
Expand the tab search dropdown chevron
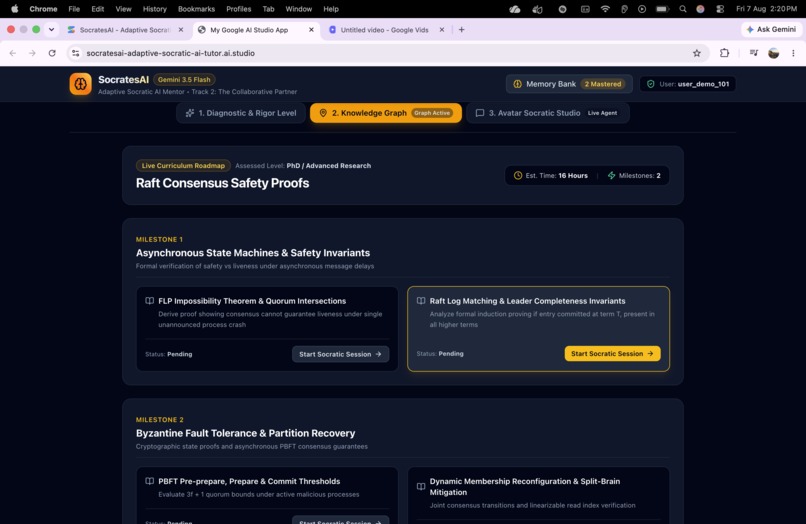[51, 29]
